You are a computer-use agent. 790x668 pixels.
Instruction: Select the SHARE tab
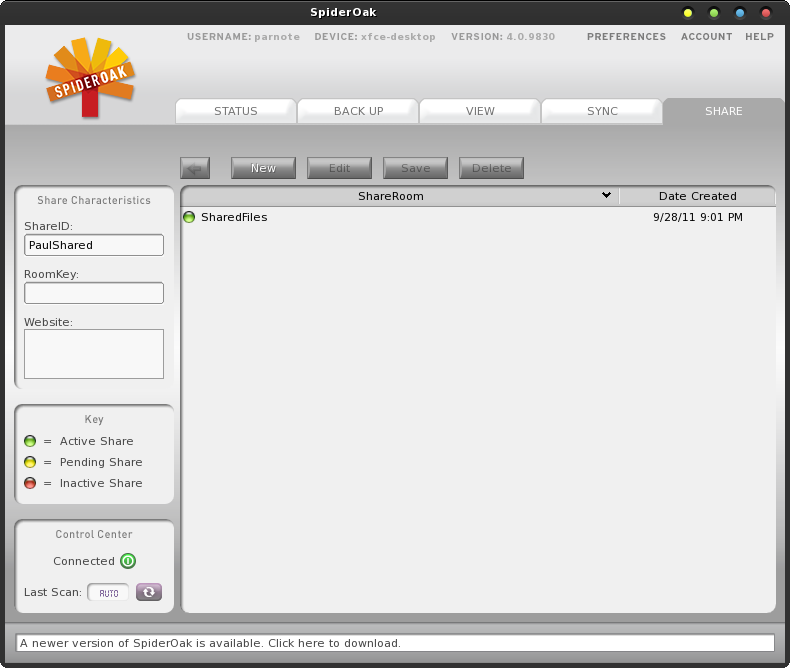coord(723,111)
